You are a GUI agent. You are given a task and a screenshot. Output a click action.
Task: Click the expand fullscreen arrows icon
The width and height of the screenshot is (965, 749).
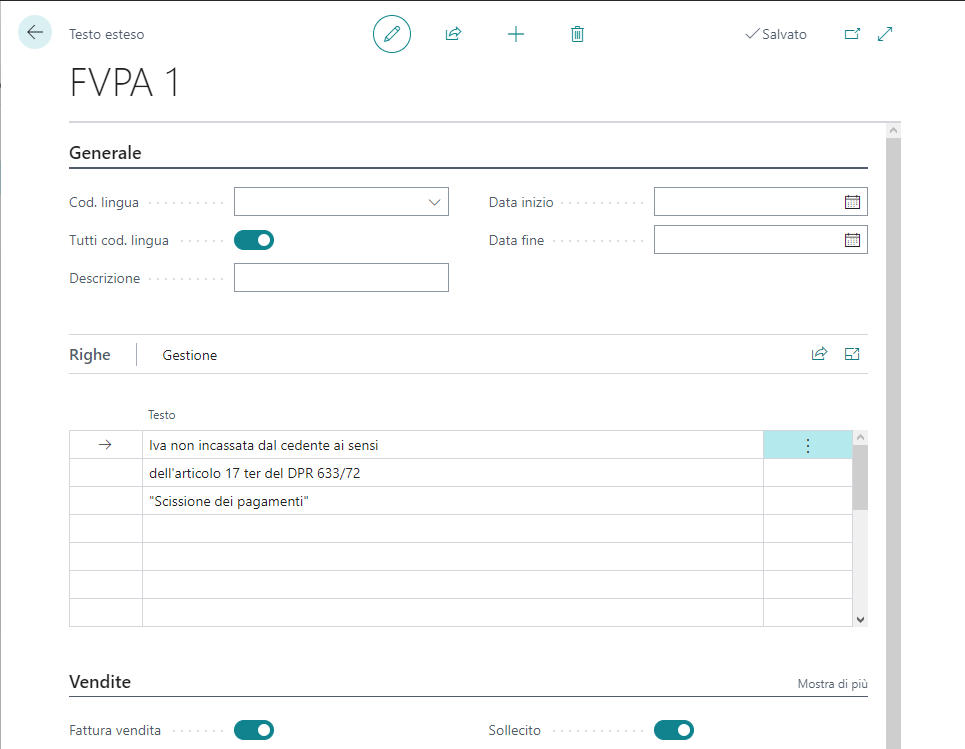[885, 34]
